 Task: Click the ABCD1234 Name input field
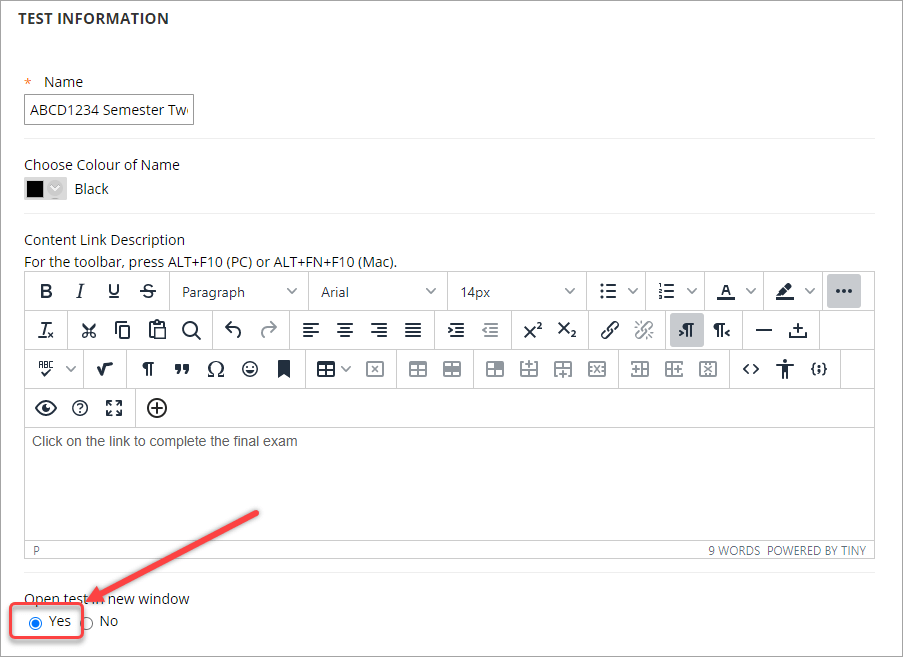coord(108,109)
